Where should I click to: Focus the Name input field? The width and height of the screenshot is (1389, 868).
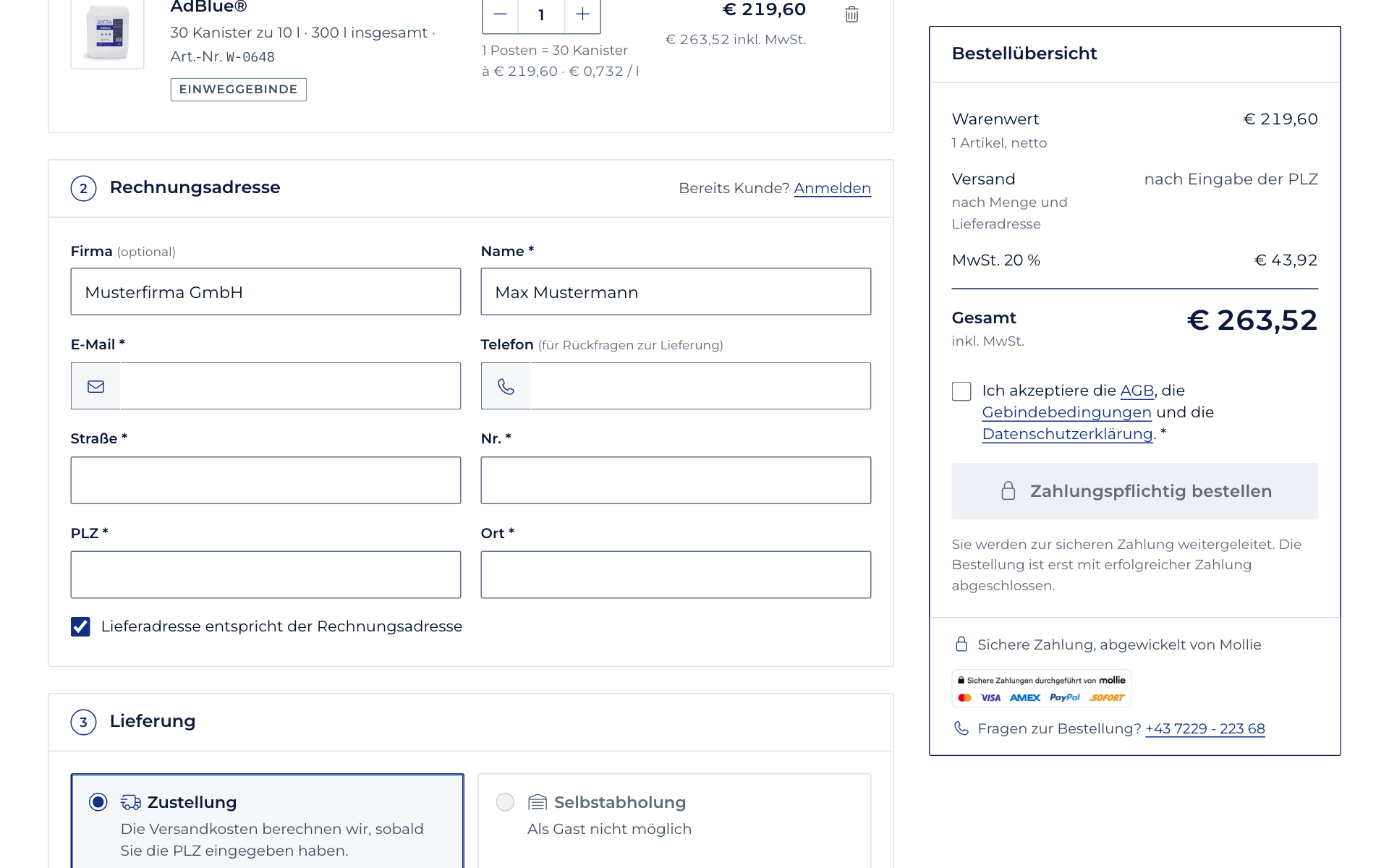[x=676, y=292]
